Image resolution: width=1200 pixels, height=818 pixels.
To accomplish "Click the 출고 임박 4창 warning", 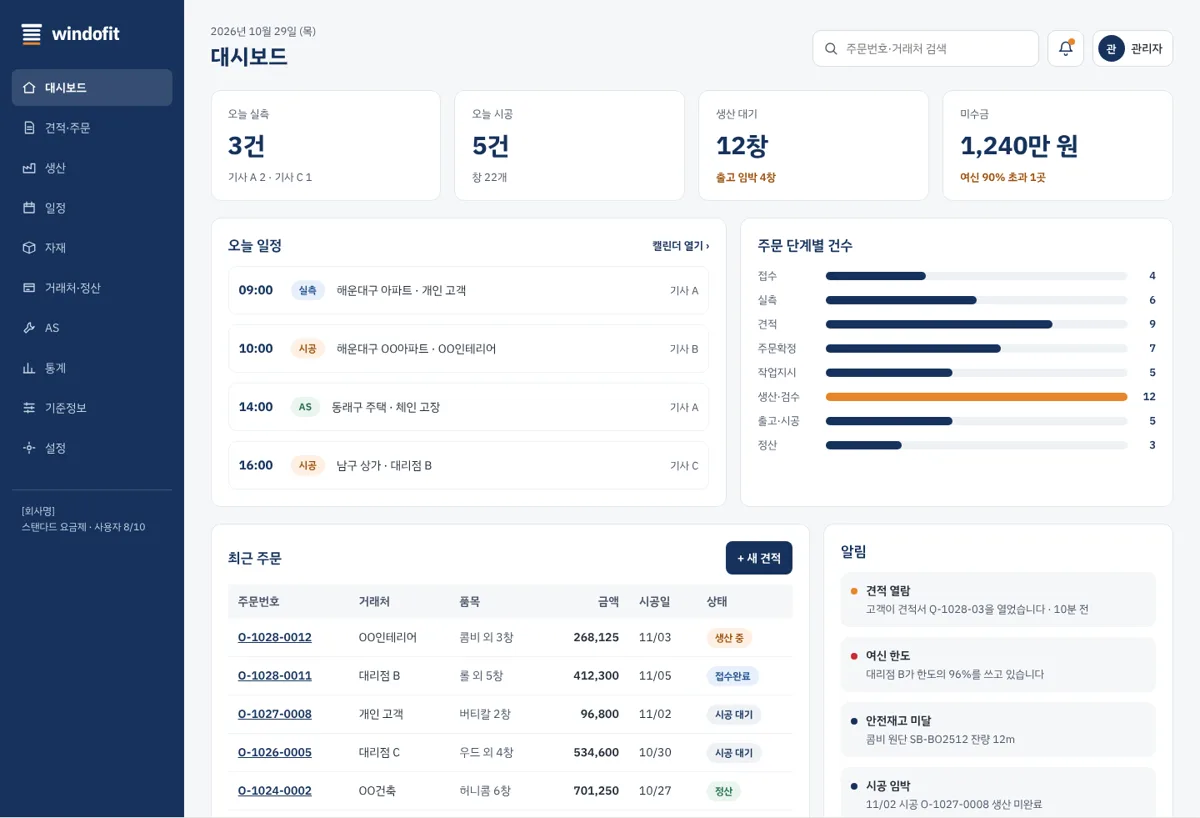I will click(x=746, y=177).
